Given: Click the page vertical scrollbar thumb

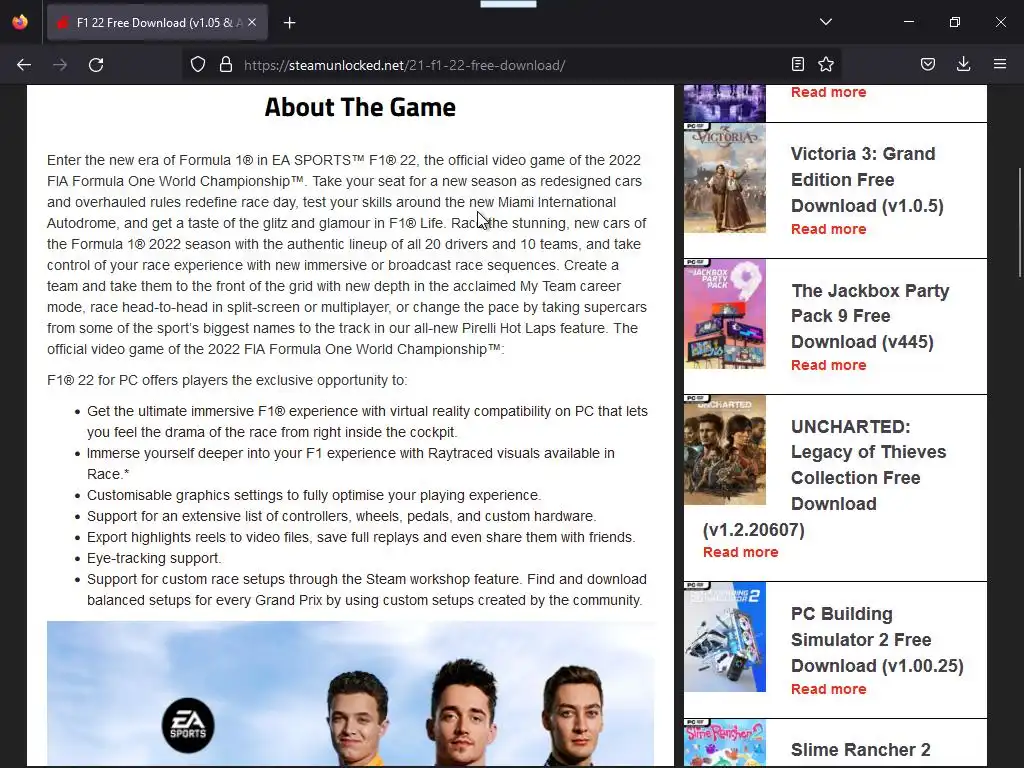Looking at the screenshot, I should pyautogui.click(x=1019, y=223).
